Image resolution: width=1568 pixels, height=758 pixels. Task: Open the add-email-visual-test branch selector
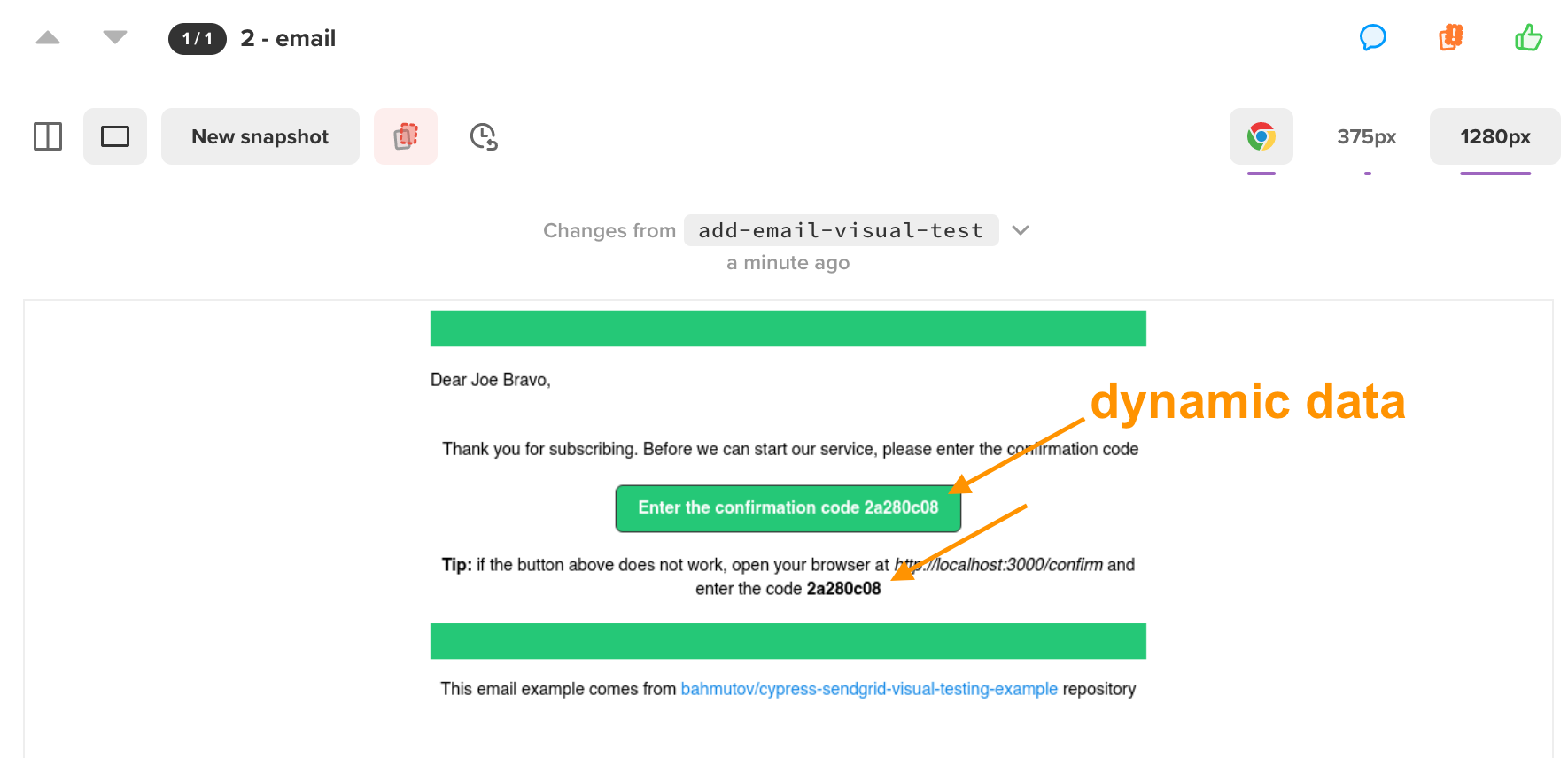[x=842, y=230]
